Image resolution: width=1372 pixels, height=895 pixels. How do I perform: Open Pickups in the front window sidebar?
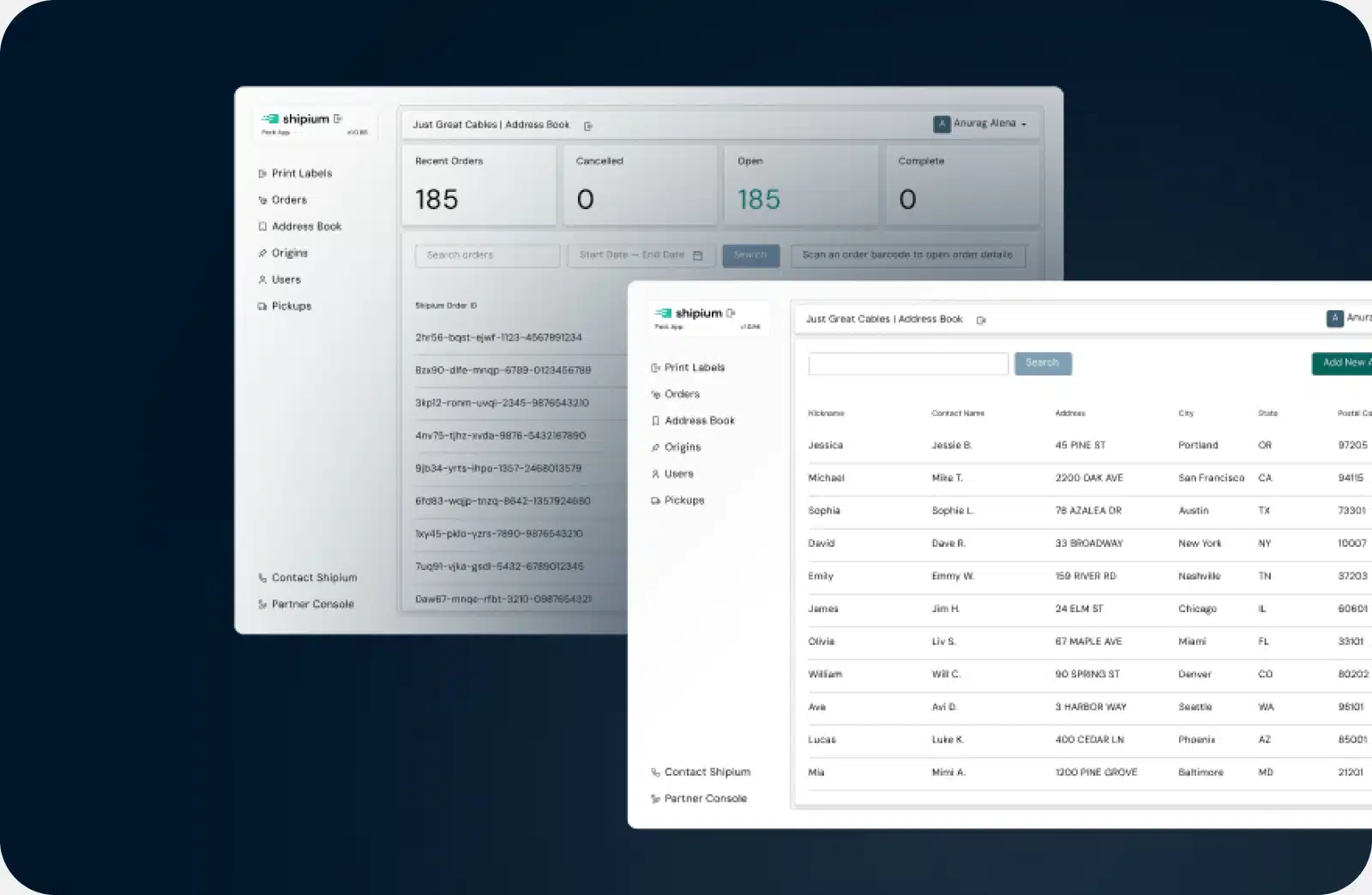coord(677,501)
